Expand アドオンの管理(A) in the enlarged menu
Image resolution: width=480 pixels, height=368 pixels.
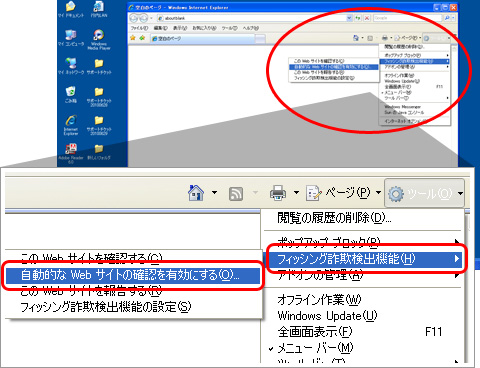[x=363, y=275]
